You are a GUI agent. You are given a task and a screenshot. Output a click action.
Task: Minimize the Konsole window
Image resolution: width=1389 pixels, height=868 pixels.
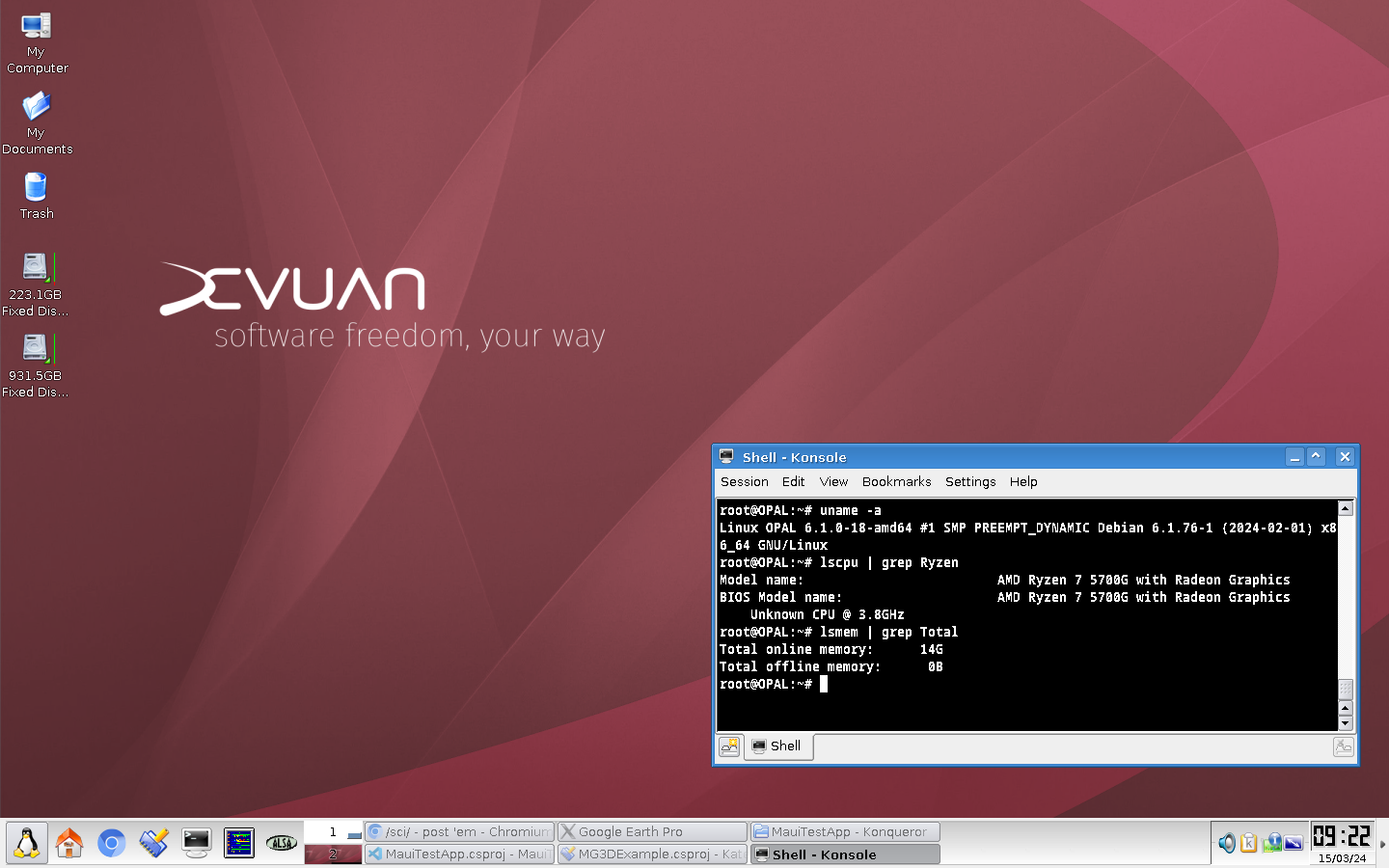(x=1294, y=457)
